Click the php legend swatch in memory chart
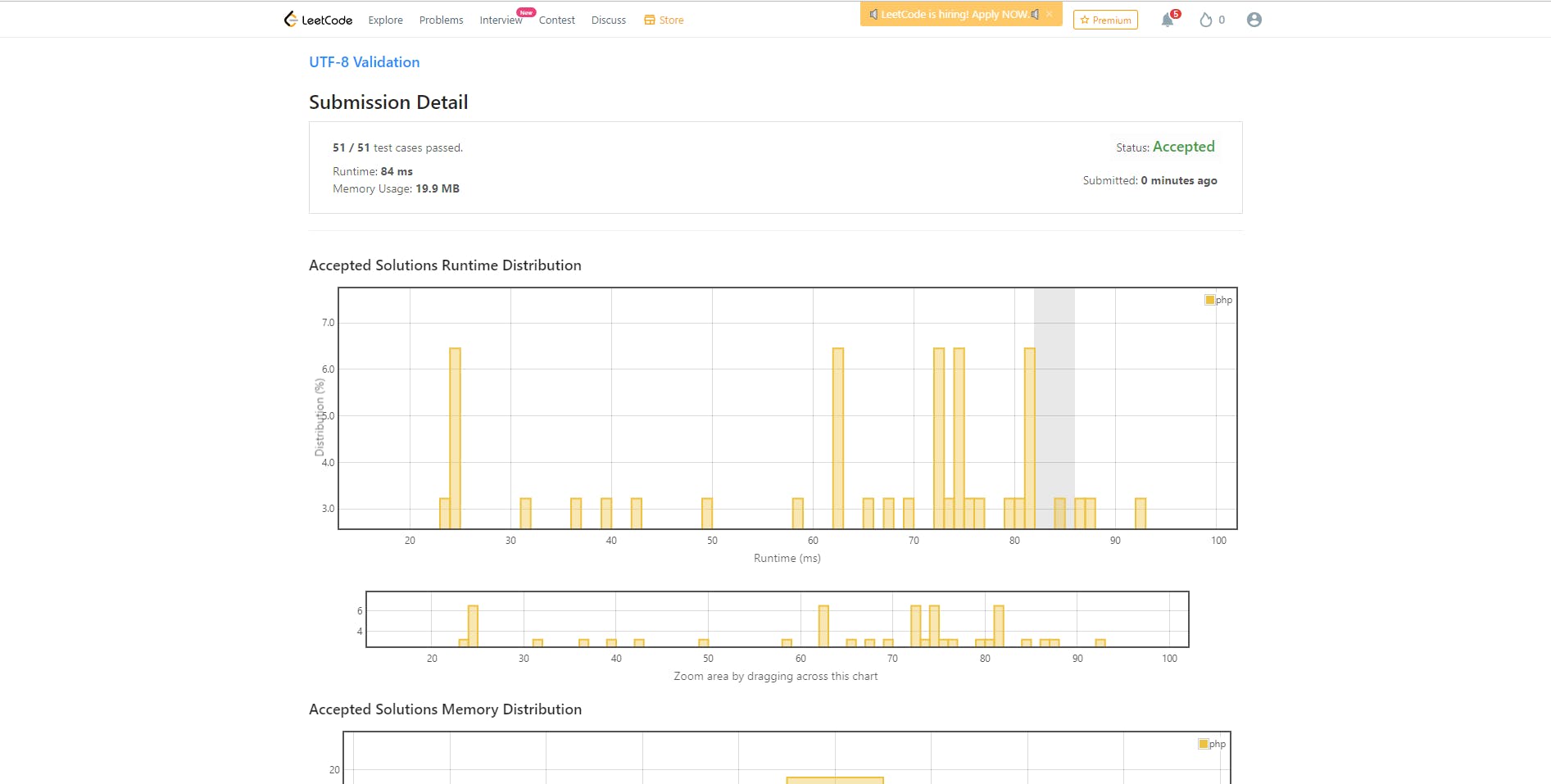The image size is (1551, 784). pyautogui.click(x=1203, y=744)
